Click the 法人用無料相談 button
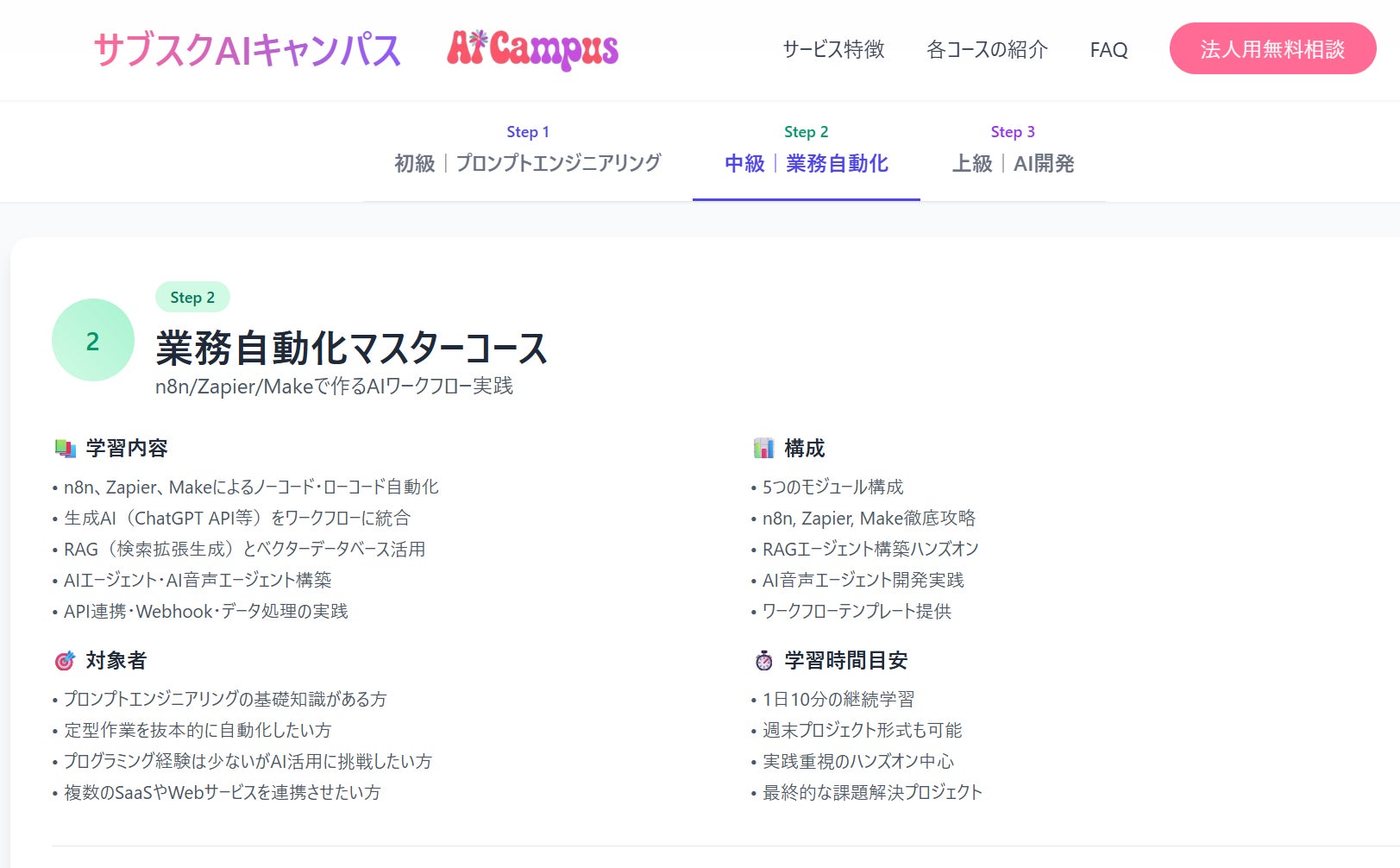The width and height of the screenshot is (1400, 868). point(1272,48)
